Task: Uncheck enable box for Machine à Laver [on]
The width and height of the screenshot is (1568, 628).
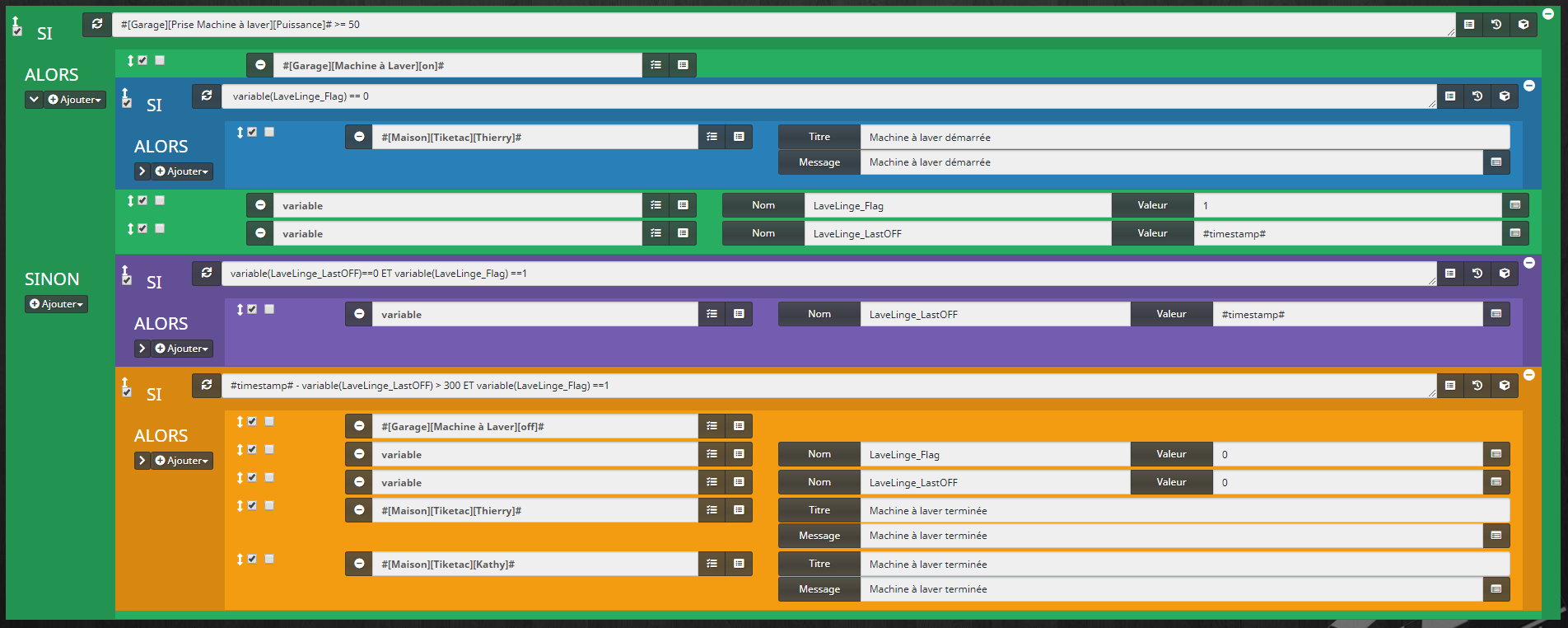Action: [142, 60]
